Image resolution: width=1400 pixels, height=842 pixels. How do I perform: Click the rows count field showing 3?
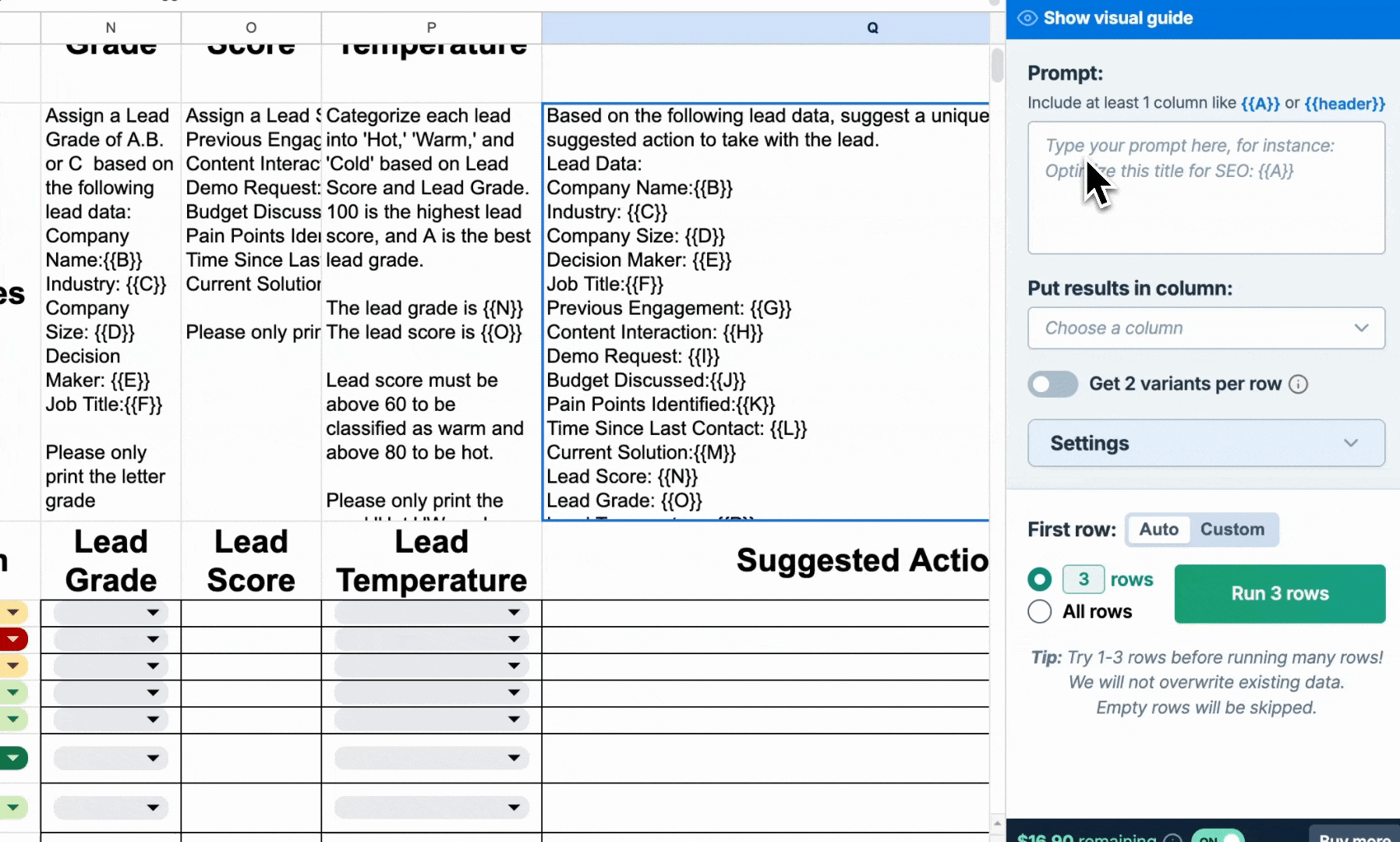click(x=1084, y=579)
